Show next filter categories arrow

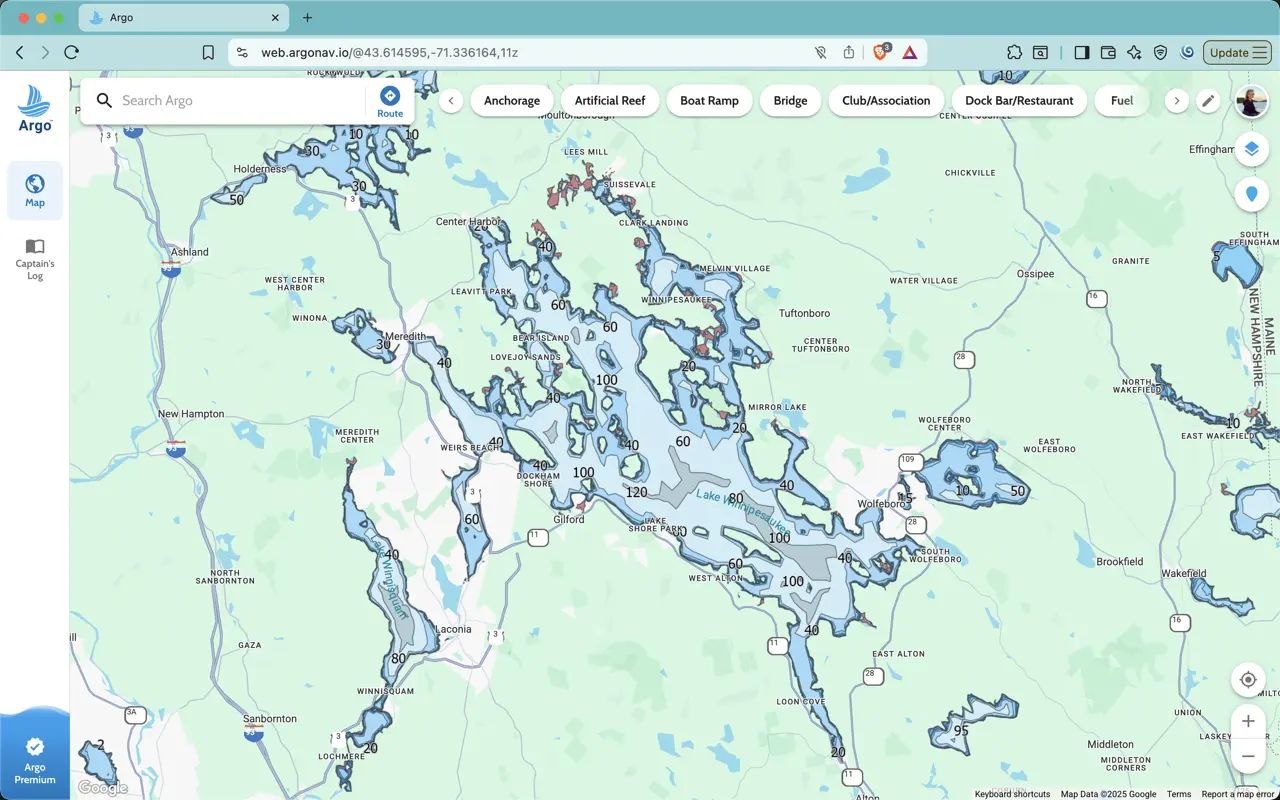(x=1177, y=101)
